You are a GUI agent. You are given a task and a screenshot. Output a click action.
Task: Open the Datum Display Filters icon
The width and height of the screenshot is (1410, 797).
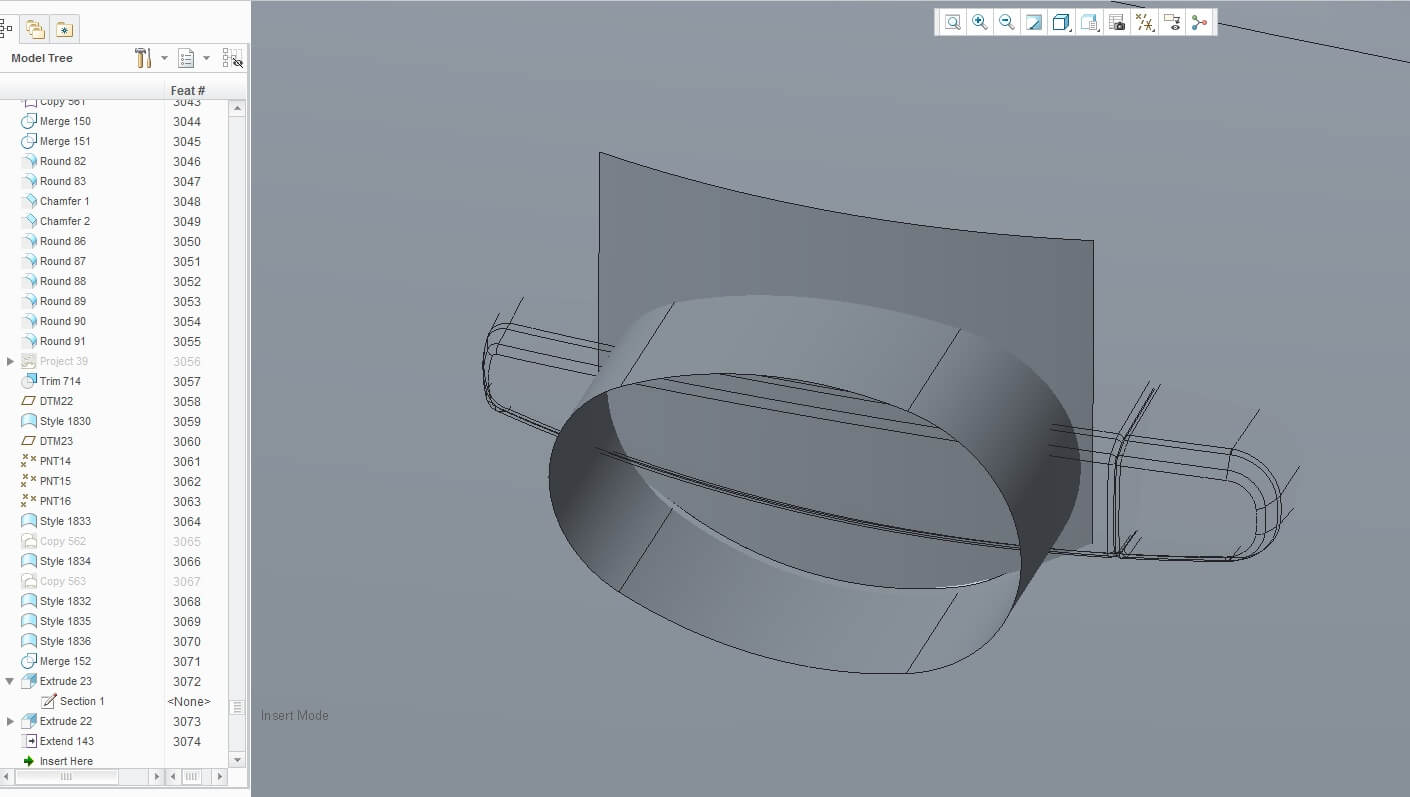1145,22
